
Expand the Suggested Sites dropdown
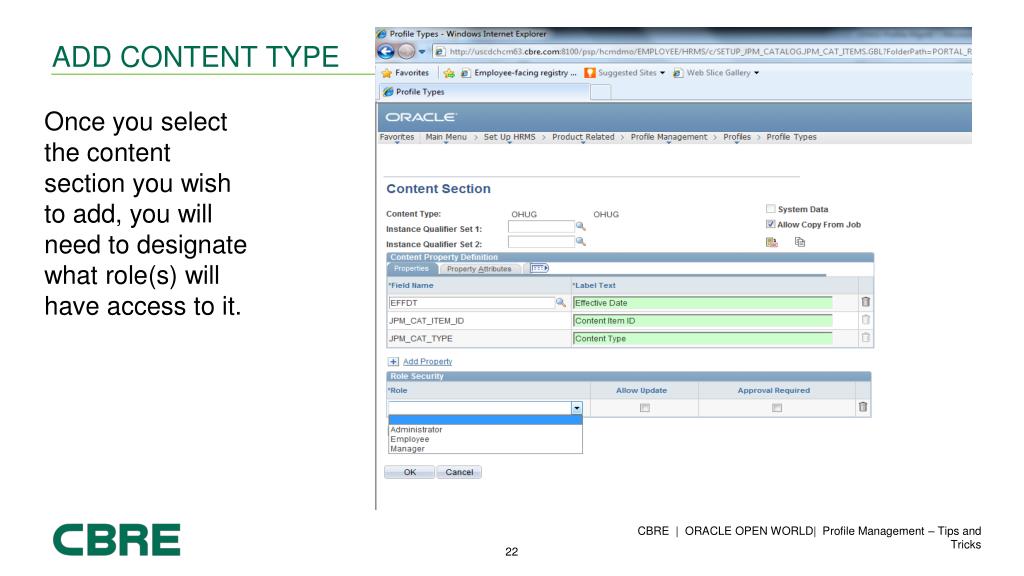[x=662, y=73]
